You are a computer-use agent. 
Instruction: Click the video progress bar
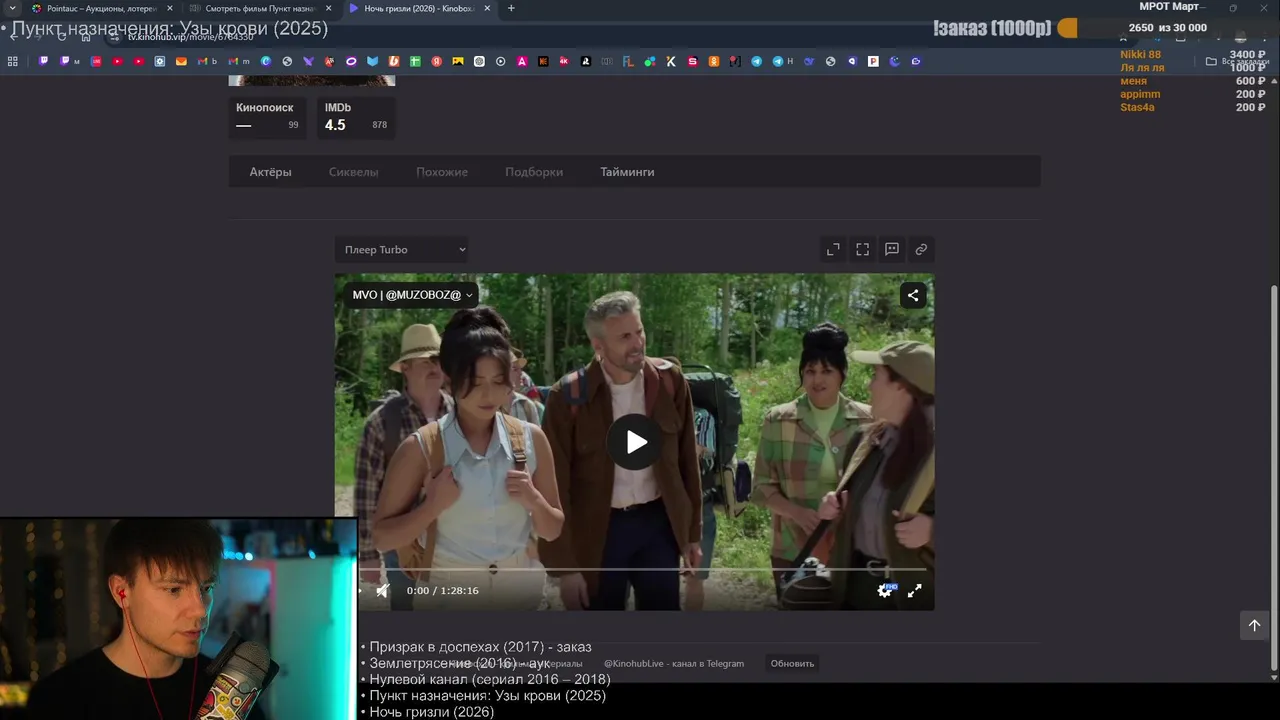click(x=634, y=569)
